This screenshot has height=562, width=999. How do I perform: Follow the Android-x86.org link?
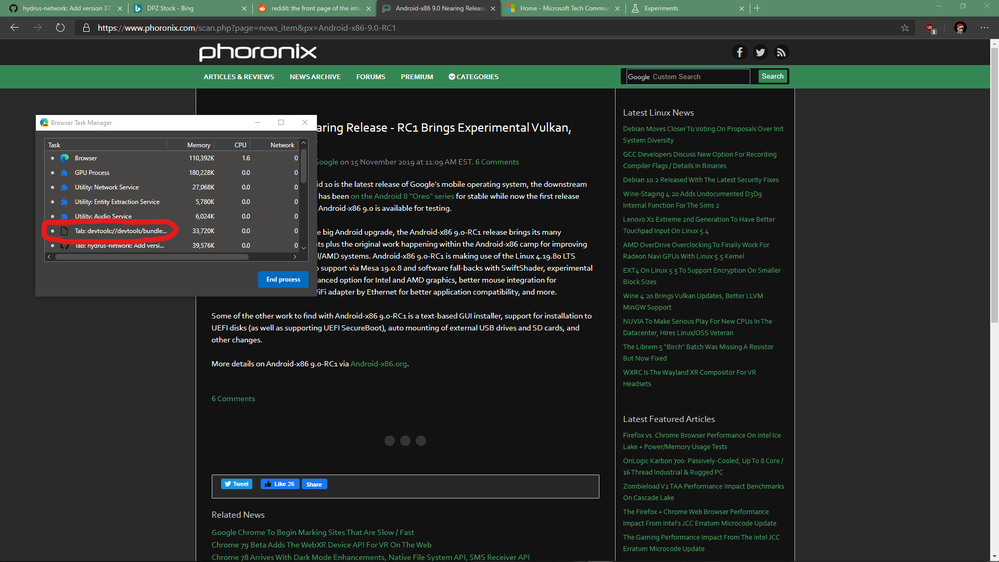point(378,364)
